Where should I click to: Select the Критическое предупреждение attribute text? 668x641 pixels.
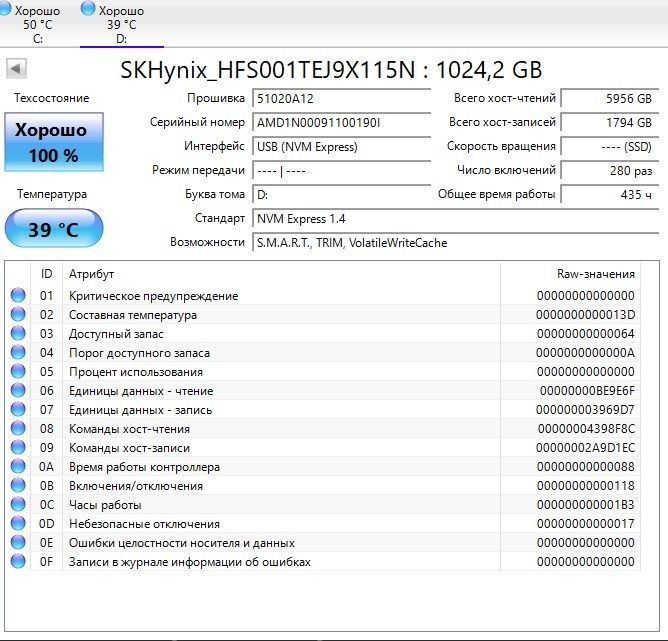[153, 296]
